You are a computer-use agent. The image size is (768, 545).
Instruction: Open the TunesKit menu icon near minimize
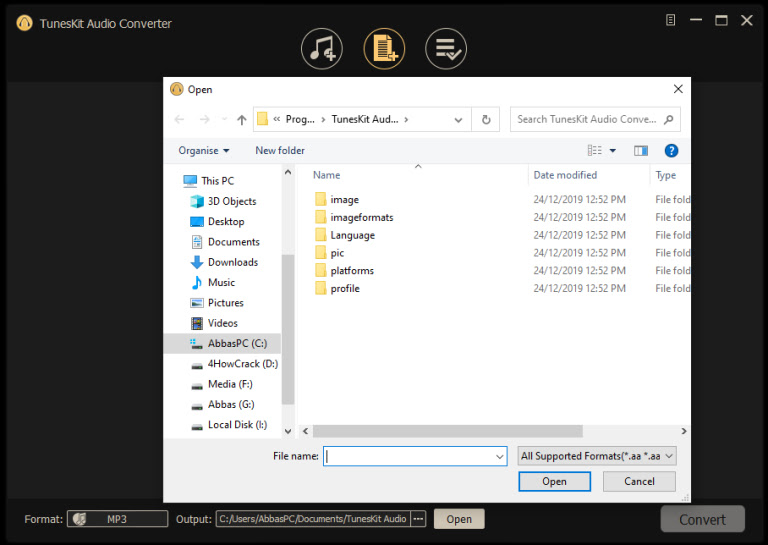(671, 20)
